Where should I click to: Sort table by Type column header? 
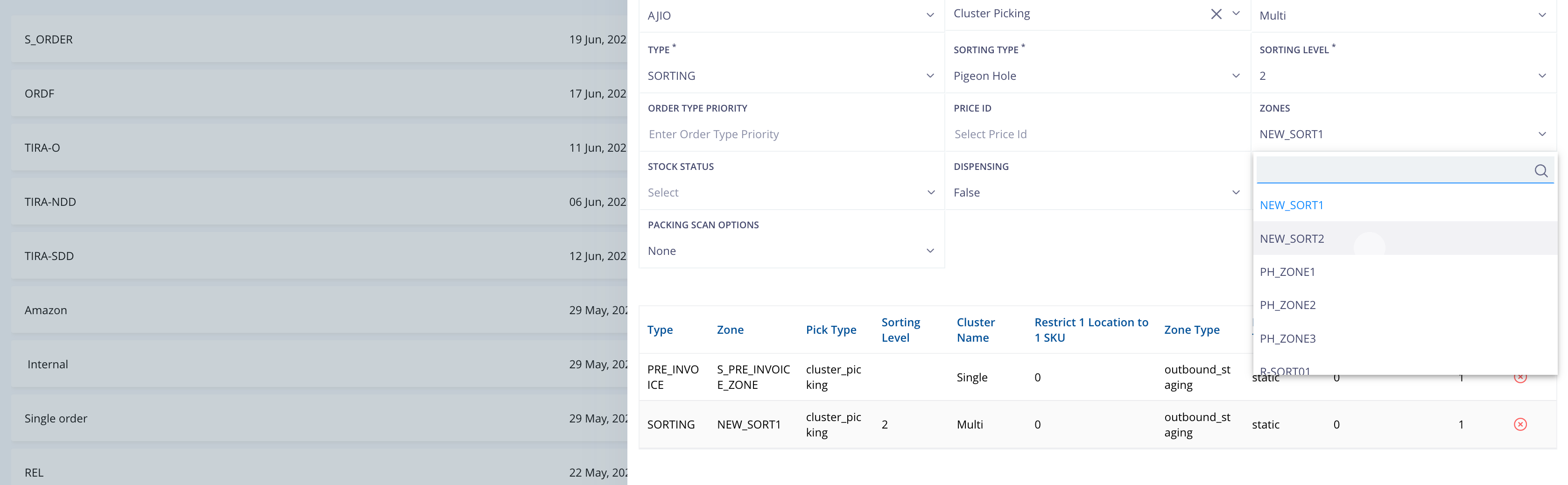660,330
